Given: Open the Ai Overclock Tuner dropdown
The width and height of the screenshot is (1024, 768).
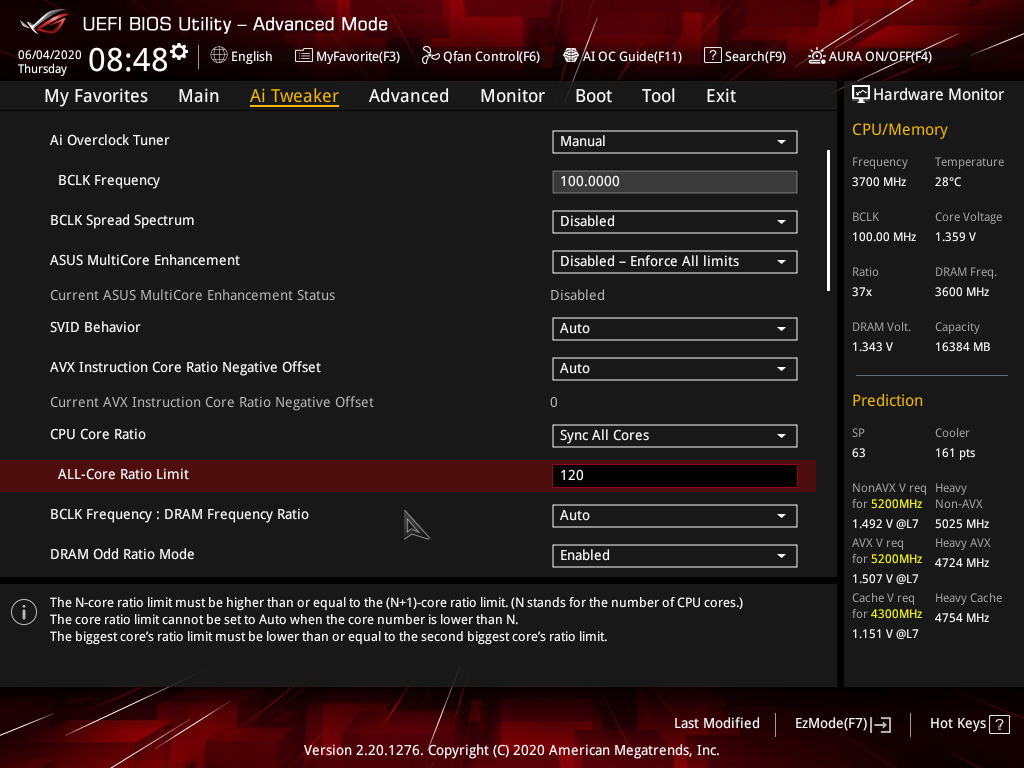Looking at the screenshot, I should [x=674, y=141].
